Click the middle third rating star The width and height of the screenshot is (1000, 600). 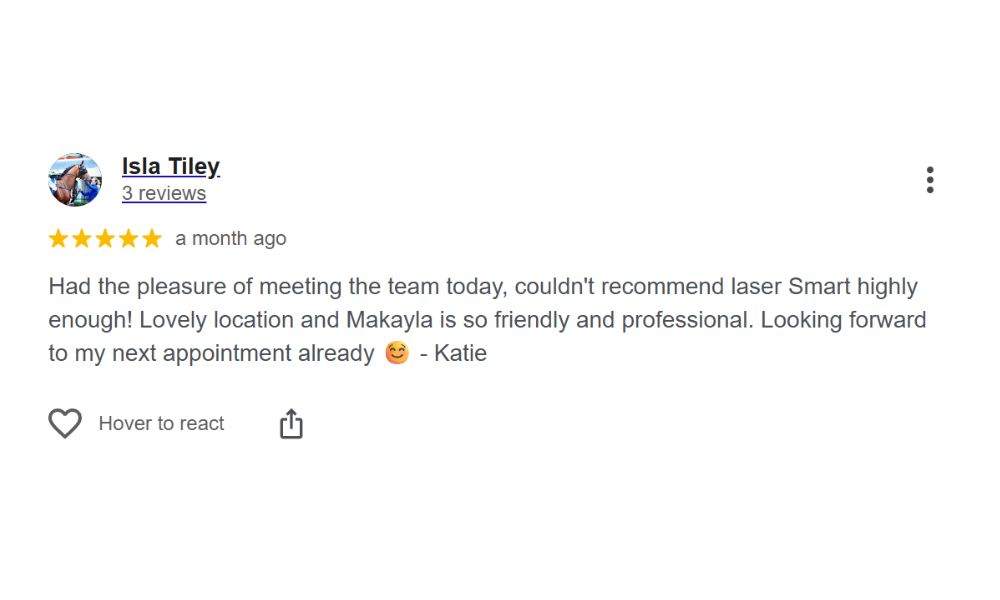point(105,238)
